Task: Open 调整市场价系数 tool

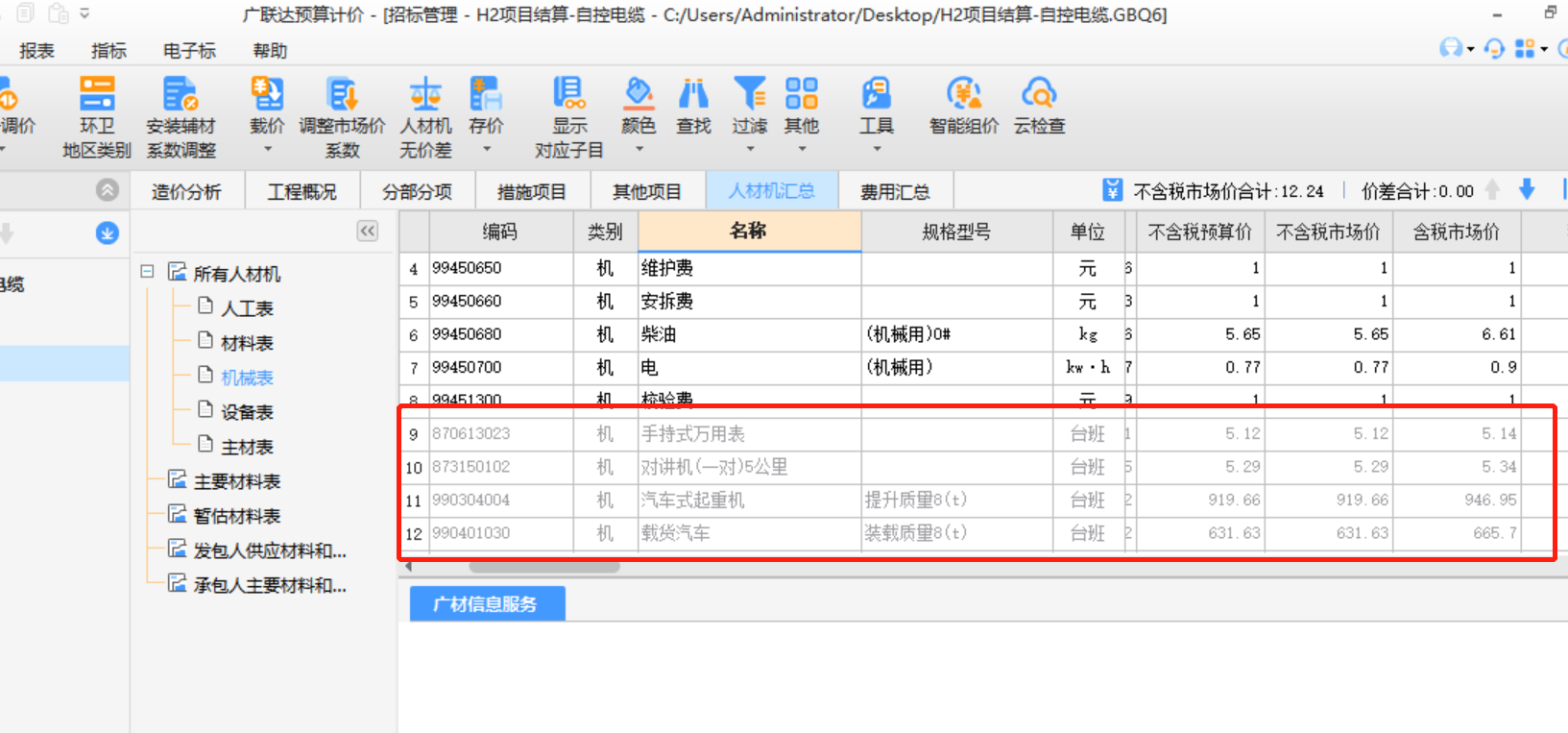Action: coord(342,117)
